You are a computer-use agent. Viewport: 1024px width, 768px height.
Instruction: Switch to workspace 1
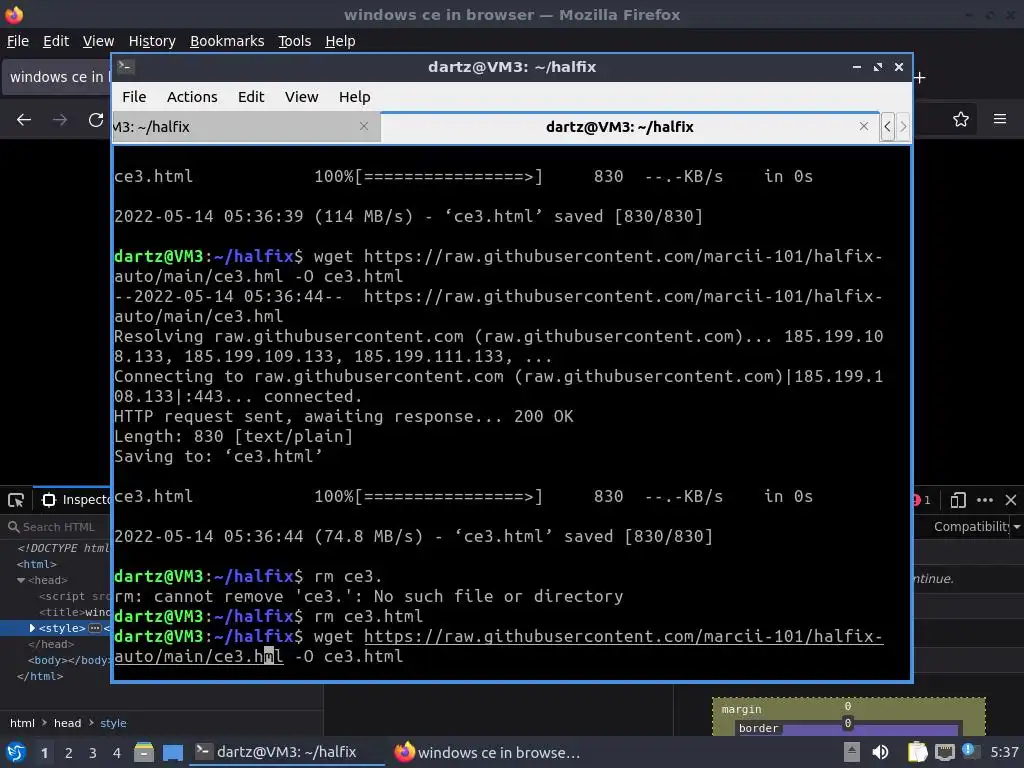click(44, 753)
